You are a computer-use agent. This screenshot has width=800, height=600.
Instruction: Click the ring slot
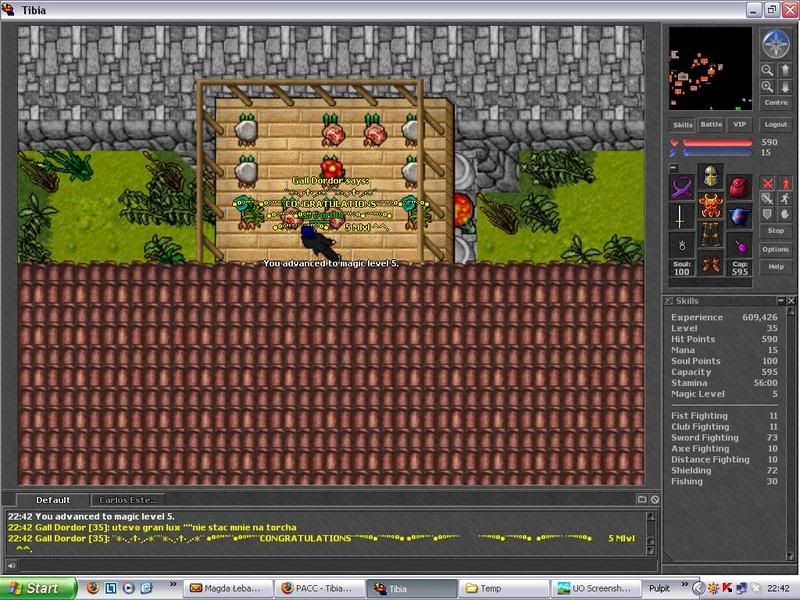coord(682,245)
